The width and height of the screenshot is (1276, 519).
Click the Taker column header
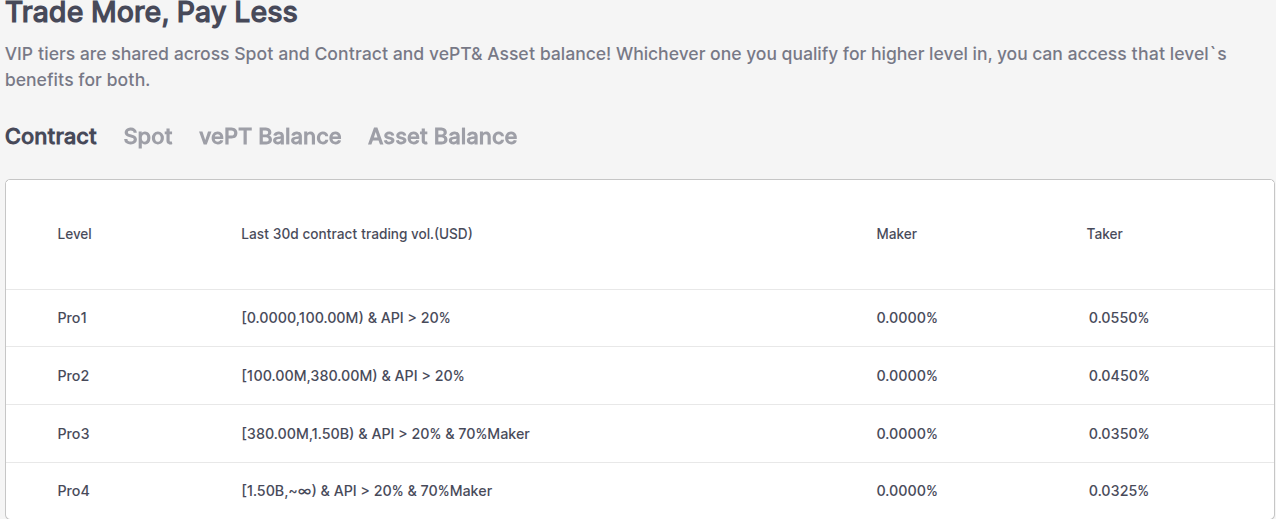[1104, 234]
